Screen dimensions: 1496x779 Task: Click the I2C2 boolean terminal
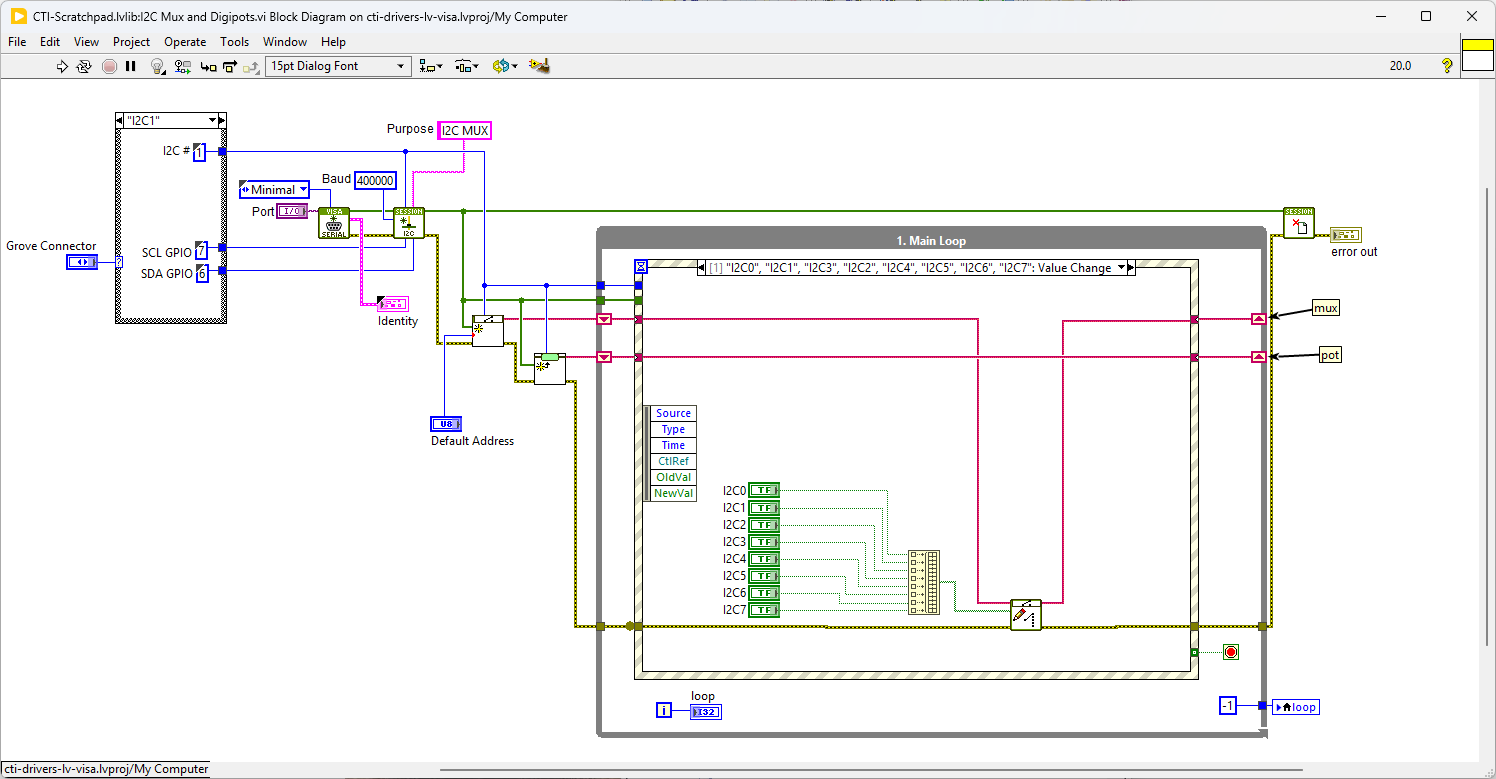tap(764, 524)
